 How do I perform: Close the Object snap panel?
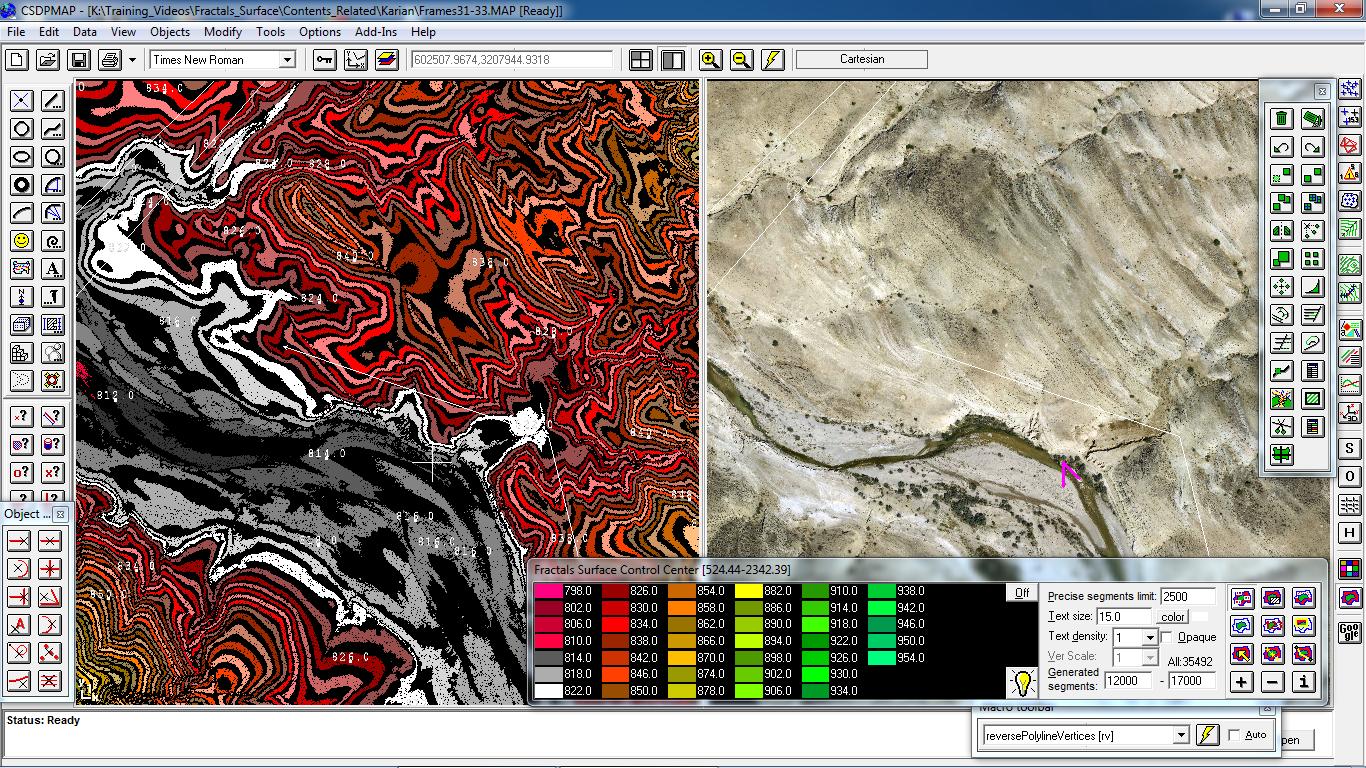[60, 514]
